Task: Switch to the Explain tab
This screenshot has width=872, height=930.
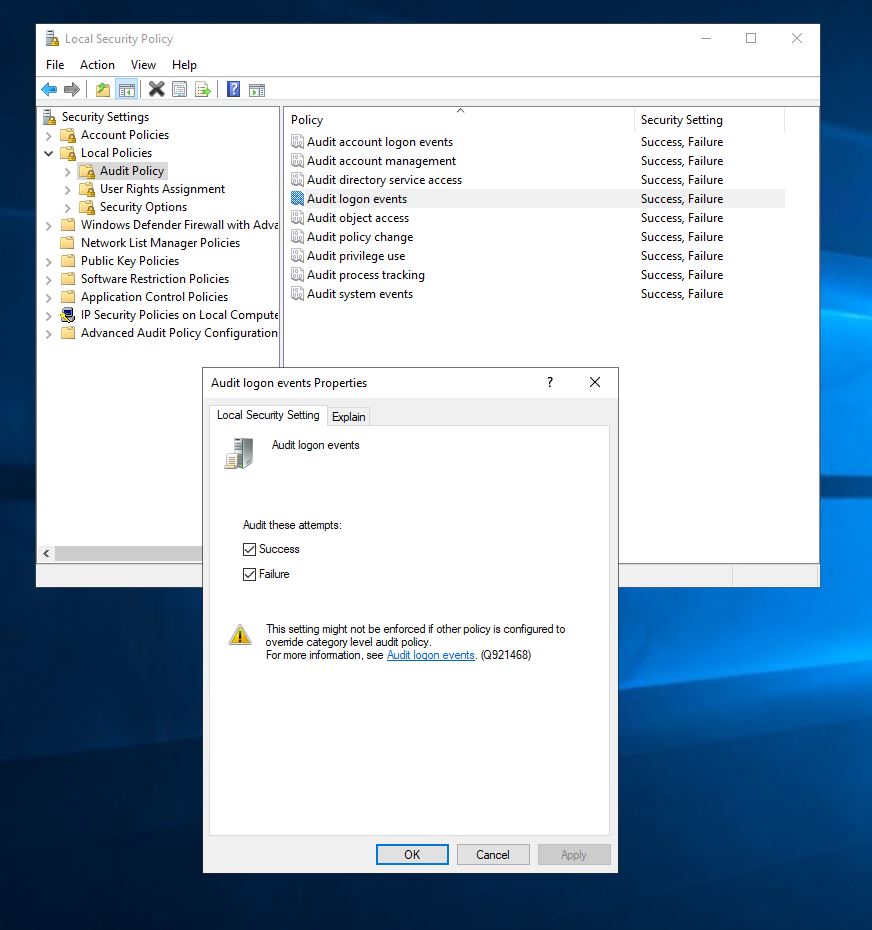Action: coord(348,417)
